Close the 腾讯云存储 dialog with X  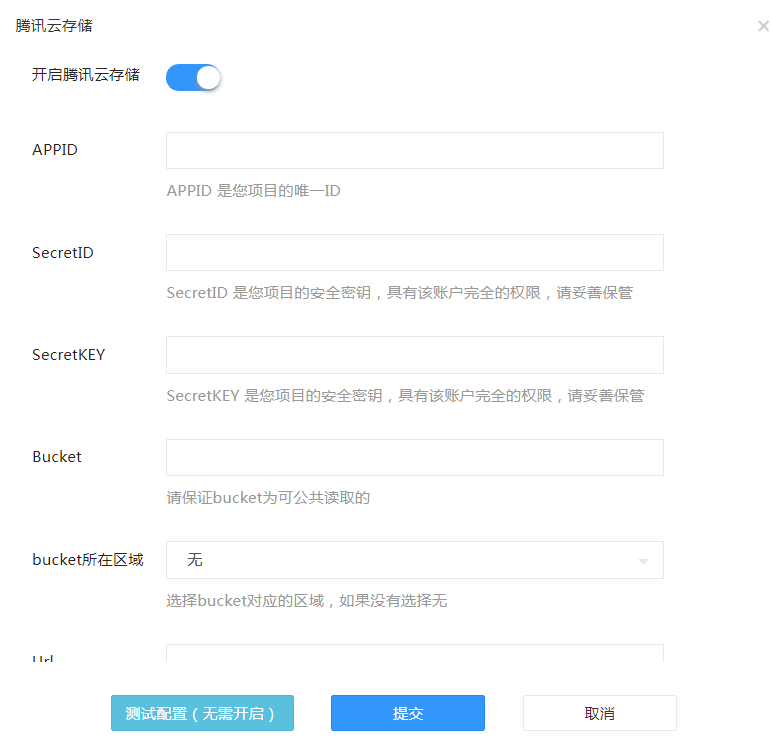coord(764,26)
